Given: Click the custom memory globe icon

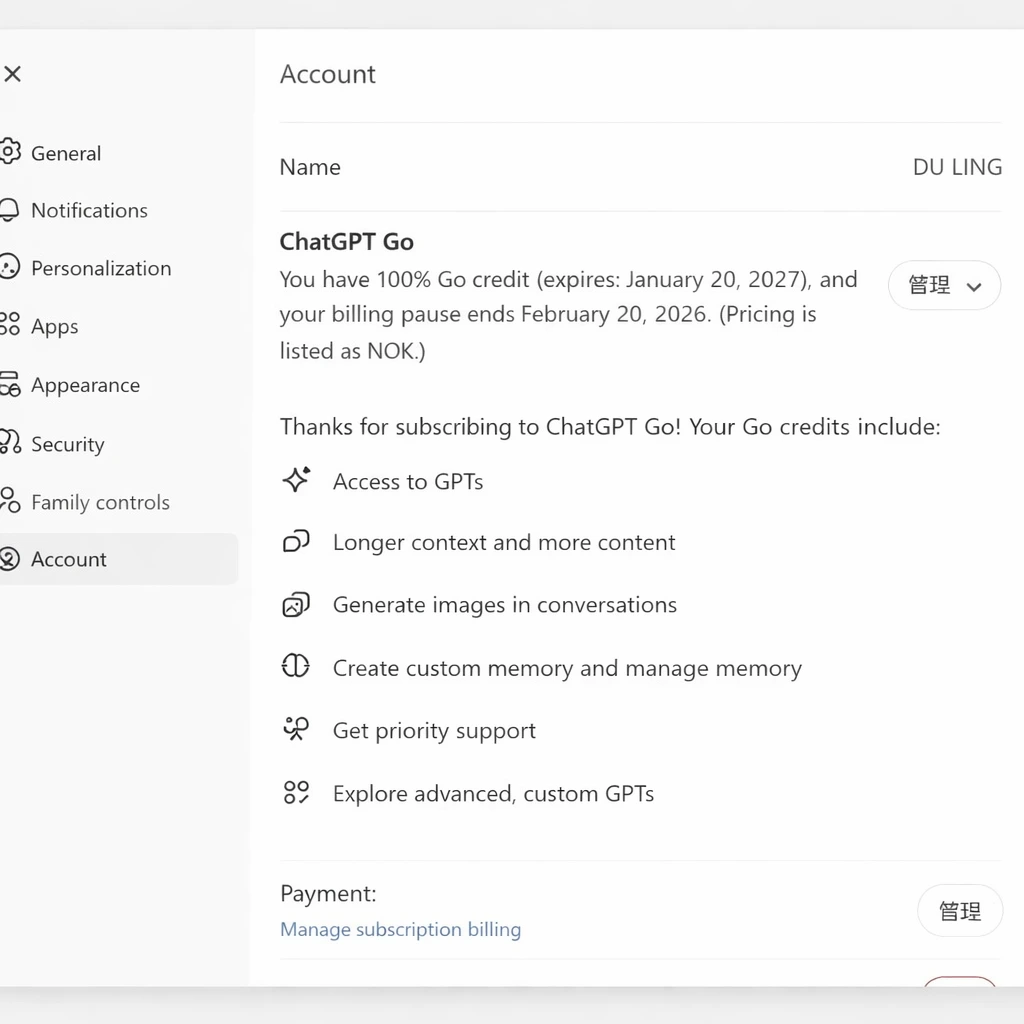Looking at the screenshot, I should pos(296,667).
